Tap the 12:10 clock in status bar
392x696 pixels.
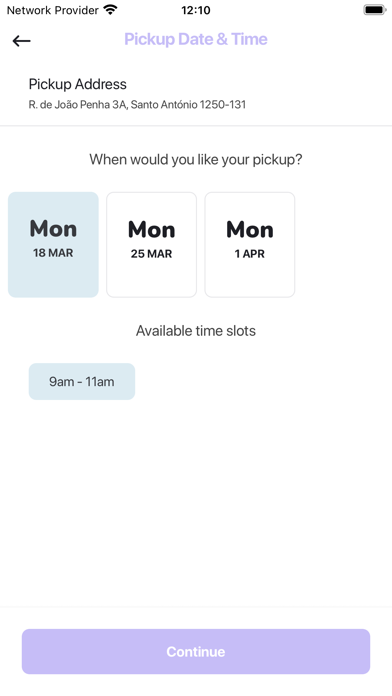[x=196, y=10]
